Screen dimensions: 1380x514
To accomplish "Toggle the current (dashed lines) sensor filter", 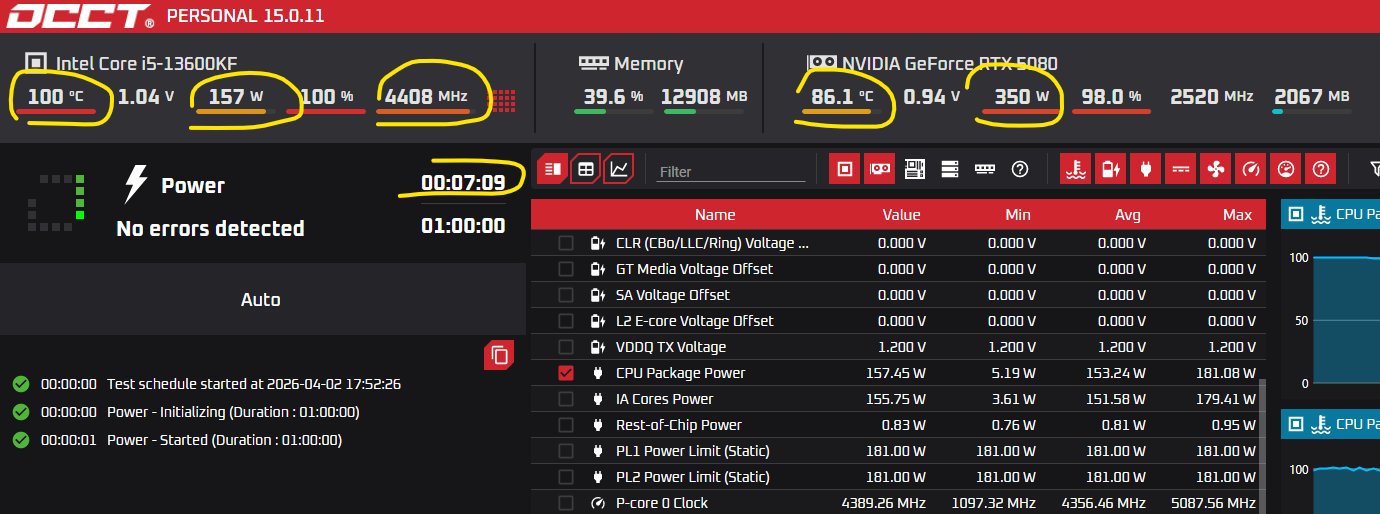I will [1181, 169].
